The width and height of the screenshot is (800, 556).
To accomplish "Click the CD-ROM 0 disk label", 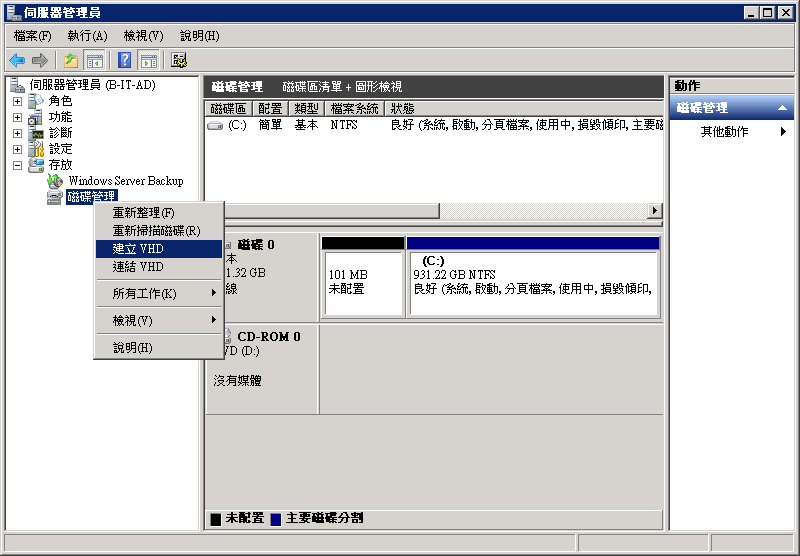I will [x=269, y=337].
